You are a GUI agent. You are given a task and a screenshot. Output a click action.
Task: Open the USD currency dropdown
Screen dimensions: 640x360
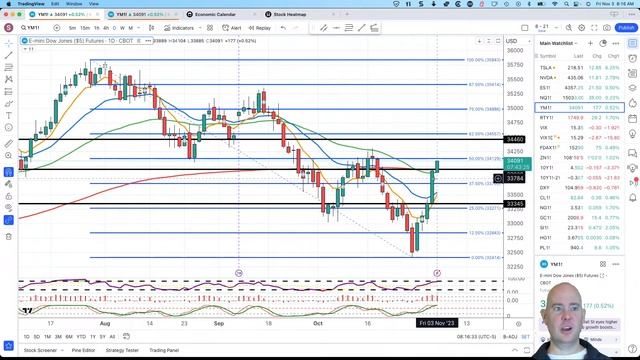tap(518, 41)
